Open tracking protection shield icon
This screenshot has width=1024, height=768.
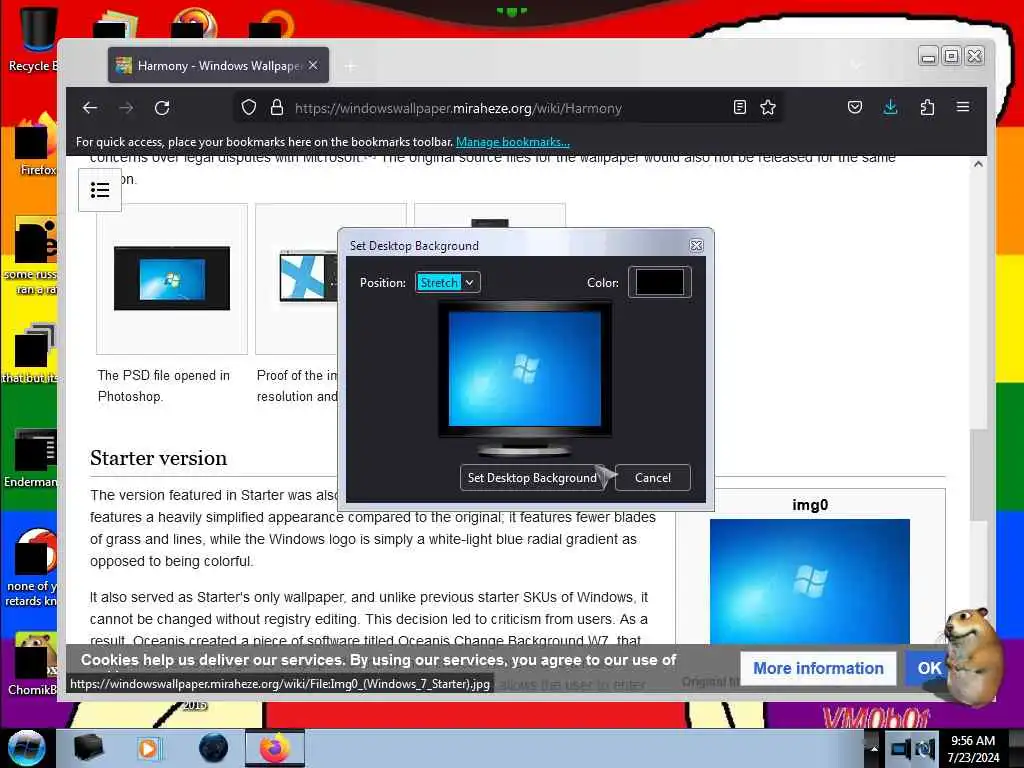(249, 108)
